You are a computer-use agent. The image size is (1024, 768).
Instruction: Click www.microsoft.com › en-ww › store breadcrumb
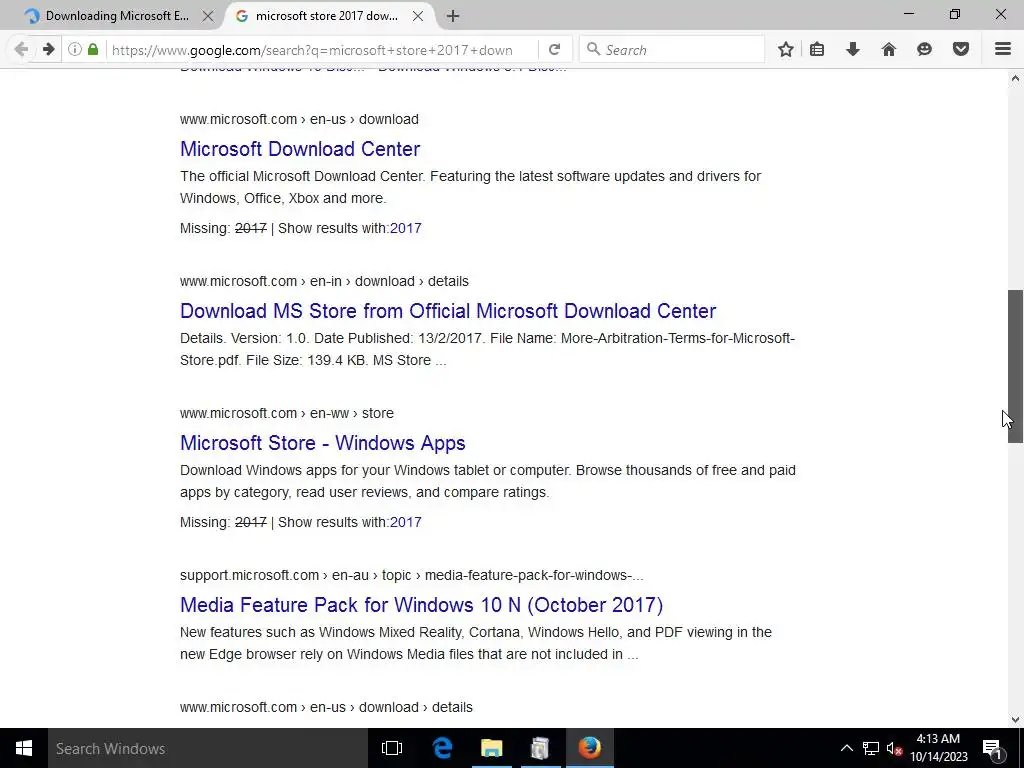(x=287, y=413)
